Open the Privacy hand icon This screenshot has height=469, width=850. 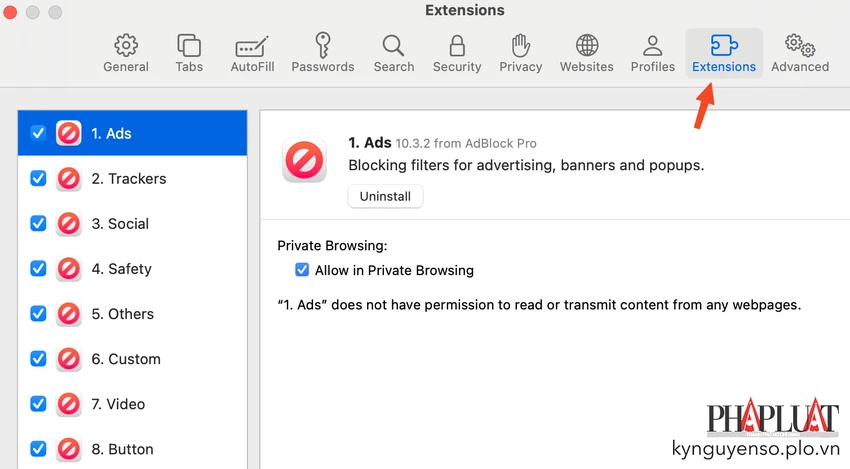[x=520, y=46]
